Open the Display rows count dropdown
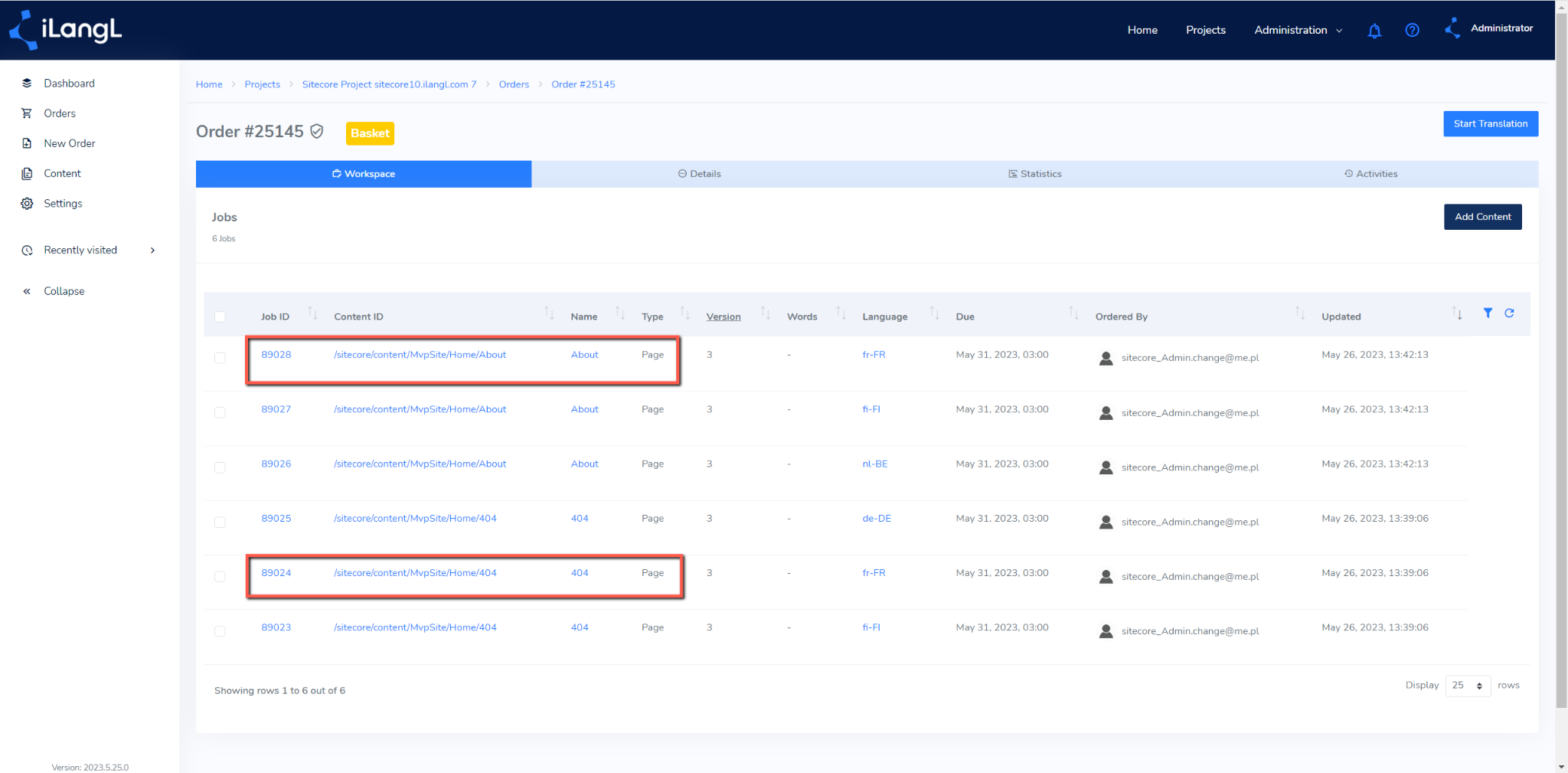This screenshot has height=773, width=1568. click(1468, 686)
